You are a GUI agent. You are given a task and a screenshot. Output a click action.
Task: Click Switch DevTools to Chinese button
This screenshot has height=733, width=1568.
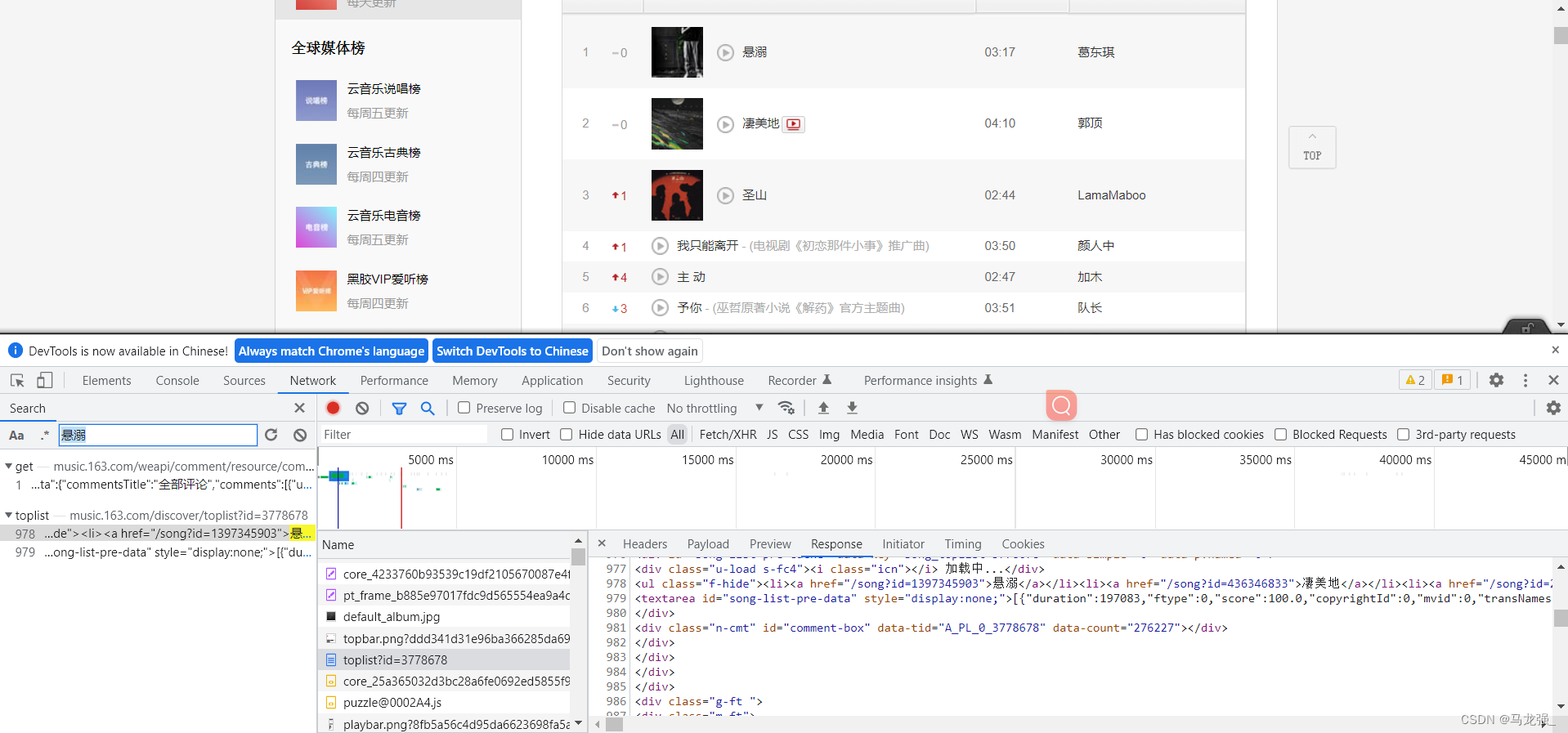pyautogui.click(x=513, y=351)
